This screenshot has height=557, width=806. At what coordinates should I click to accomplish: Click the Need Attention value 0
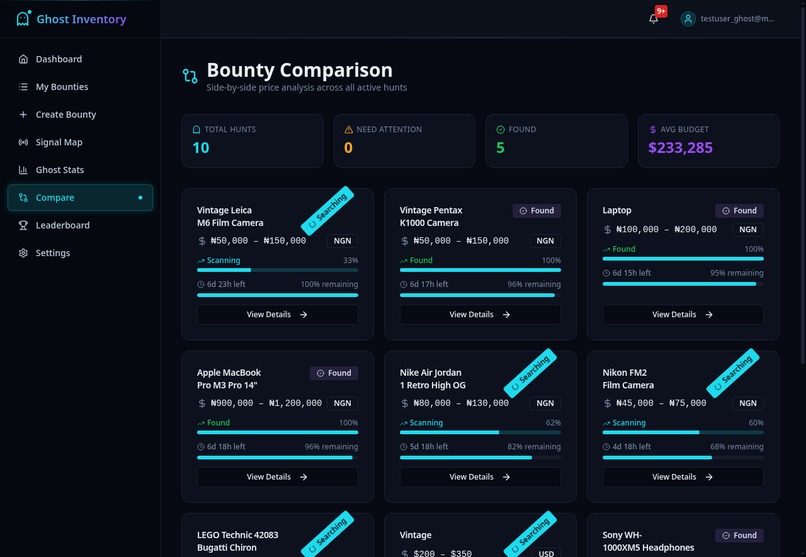point(348,148)
